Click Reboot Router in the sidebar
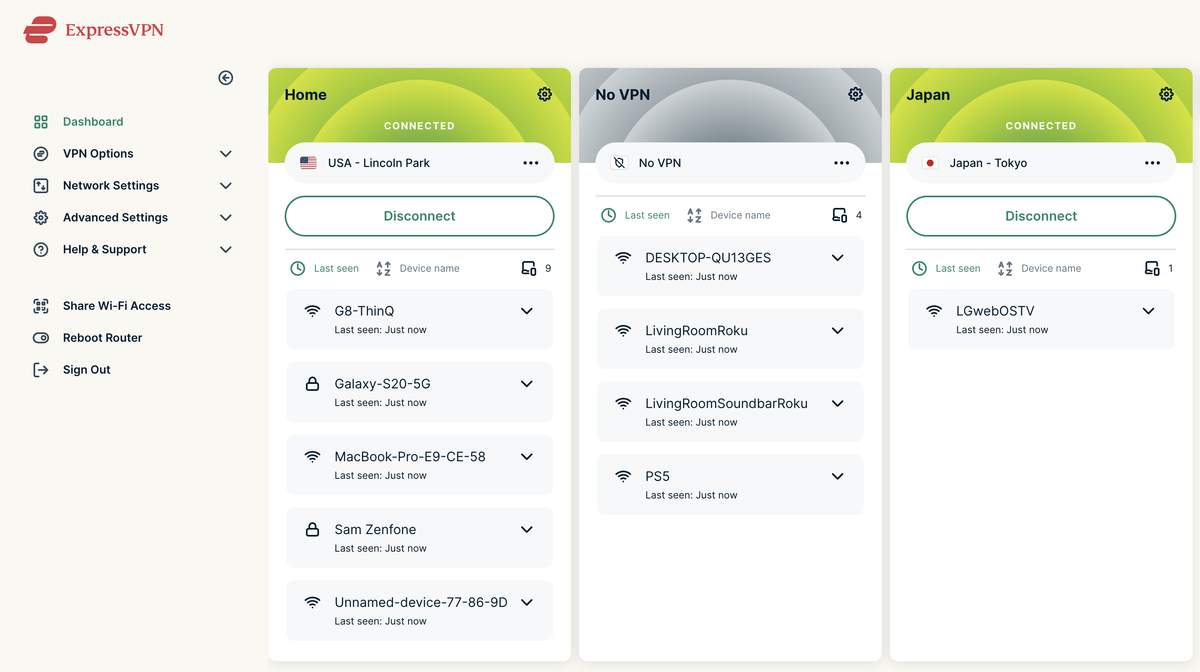The image size is (1200, 672). point(103,338)
